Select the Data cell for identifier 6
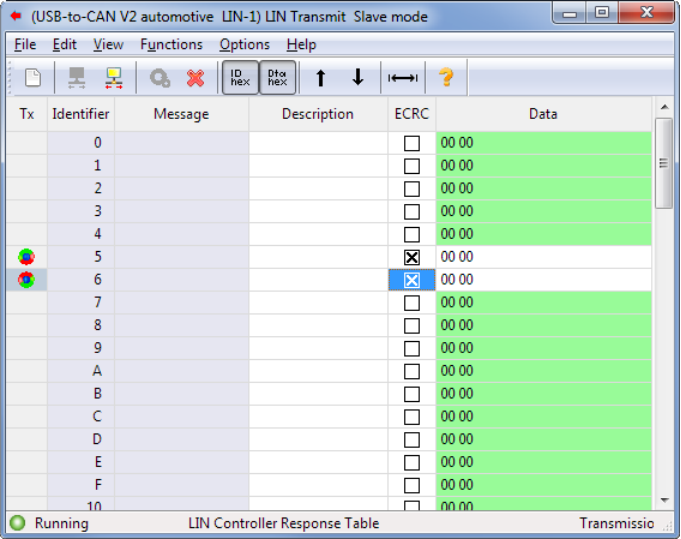 point(543,280)
